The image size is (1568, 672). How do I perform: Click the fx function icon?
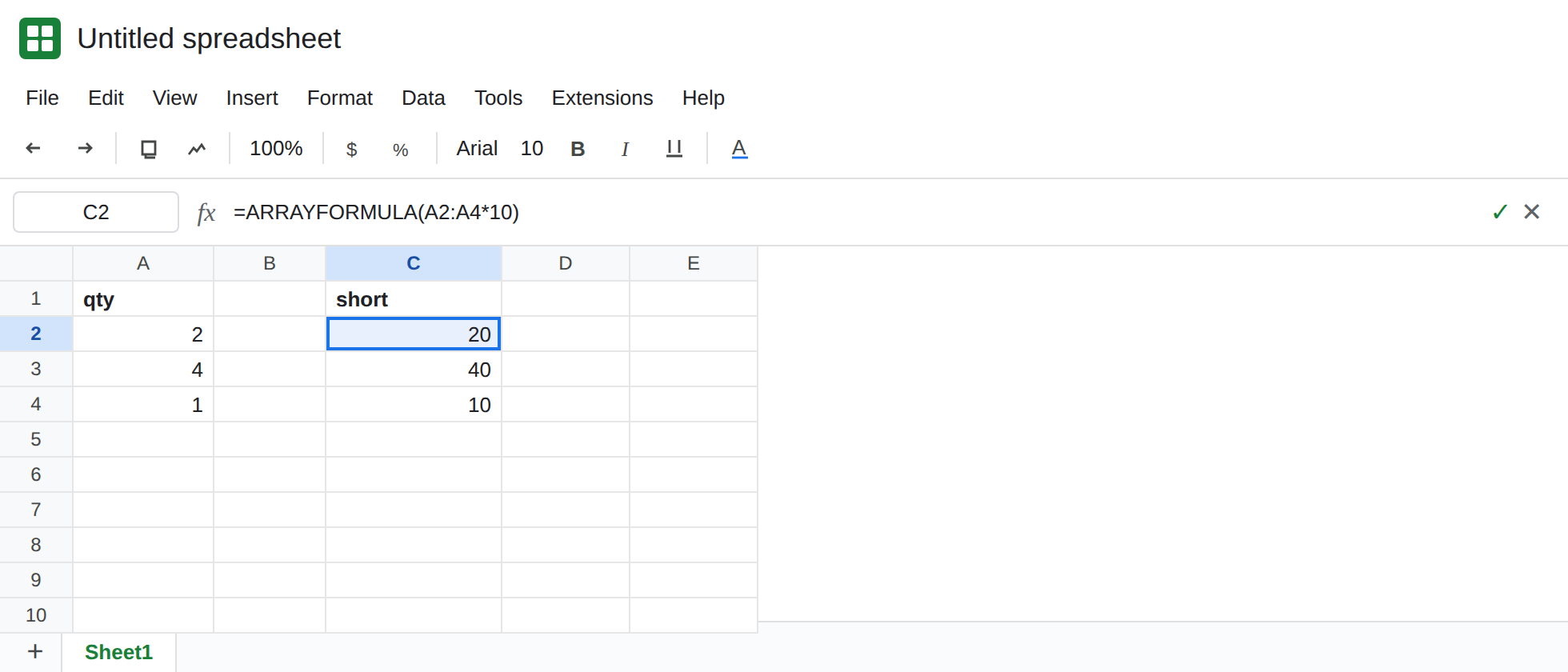206,213
